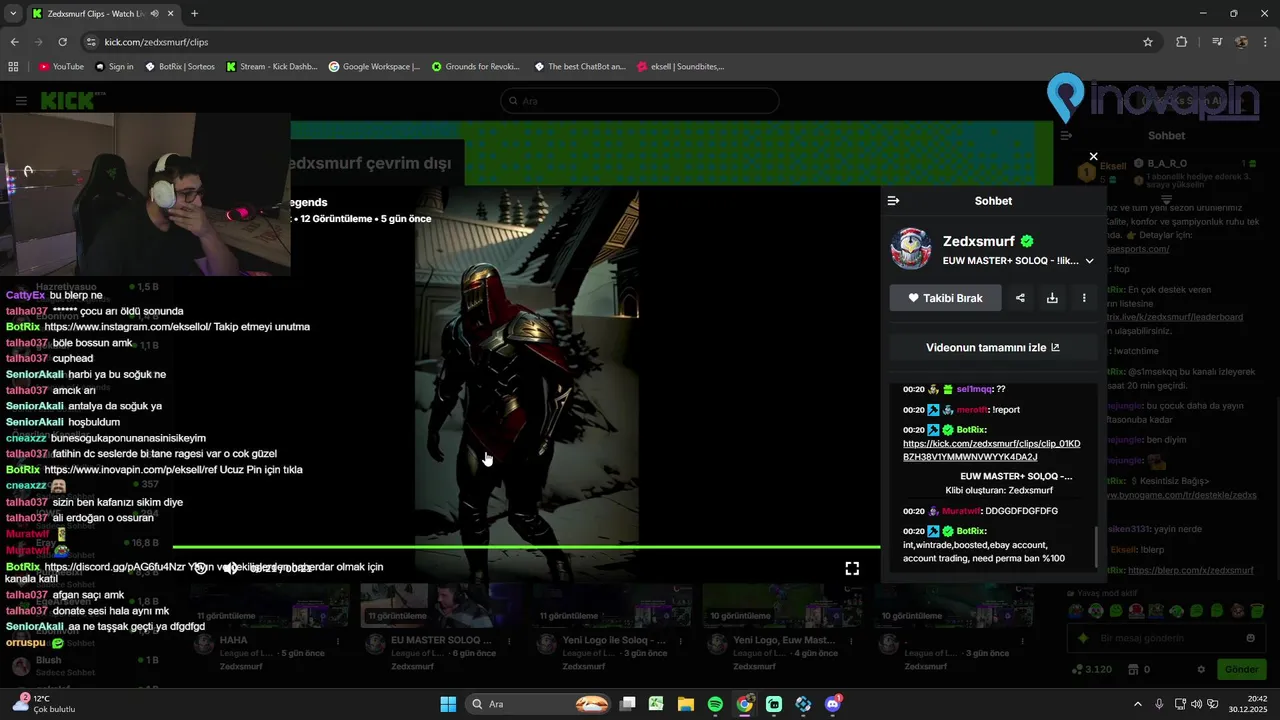Open Chrome extensions puzzle icon
Viewport: 1280px width, 720px height.
pyautogui.click(x=1182, y=42)
